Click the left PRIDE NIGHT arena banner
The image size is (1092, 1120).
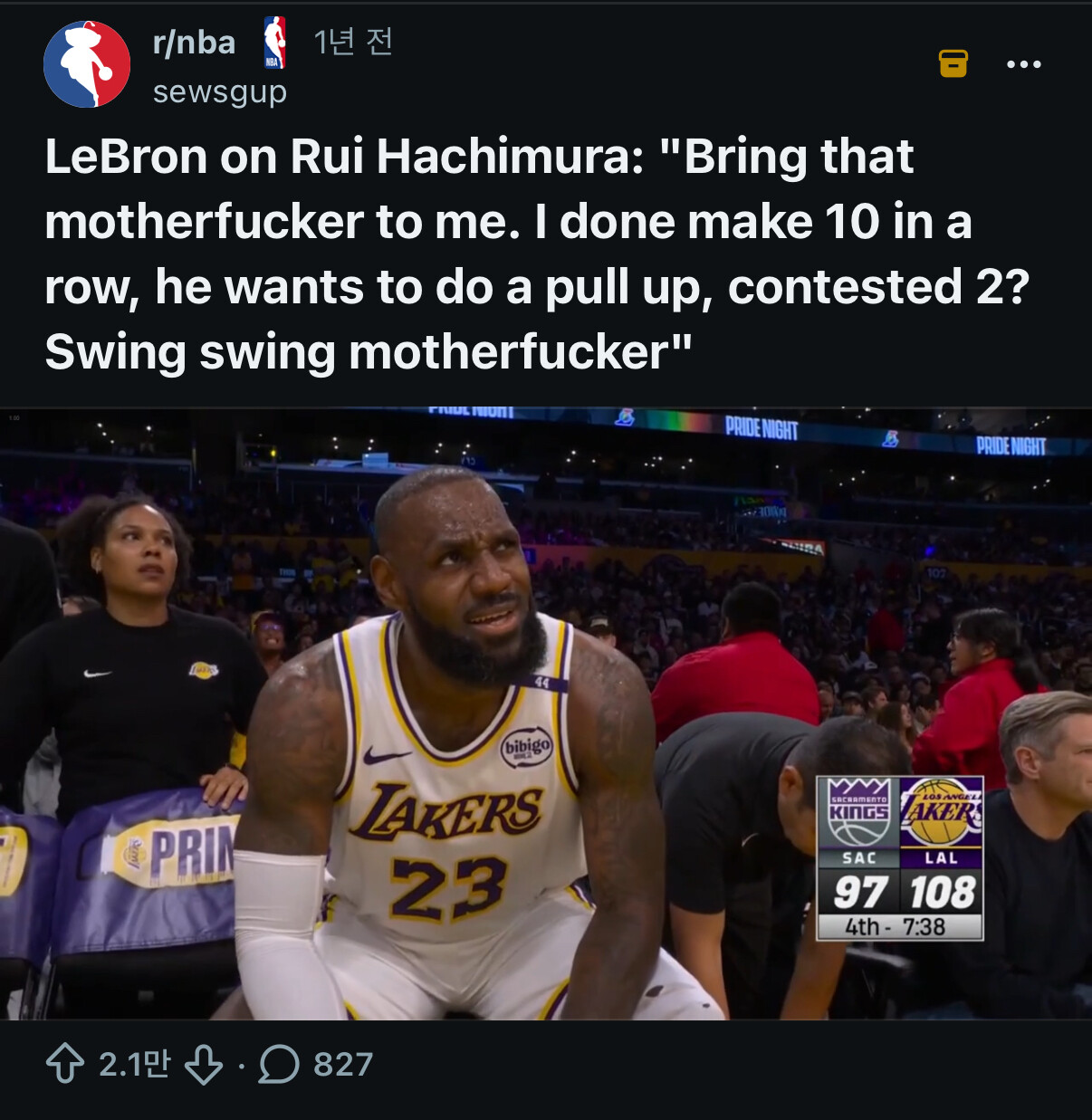tap(762, 428)
